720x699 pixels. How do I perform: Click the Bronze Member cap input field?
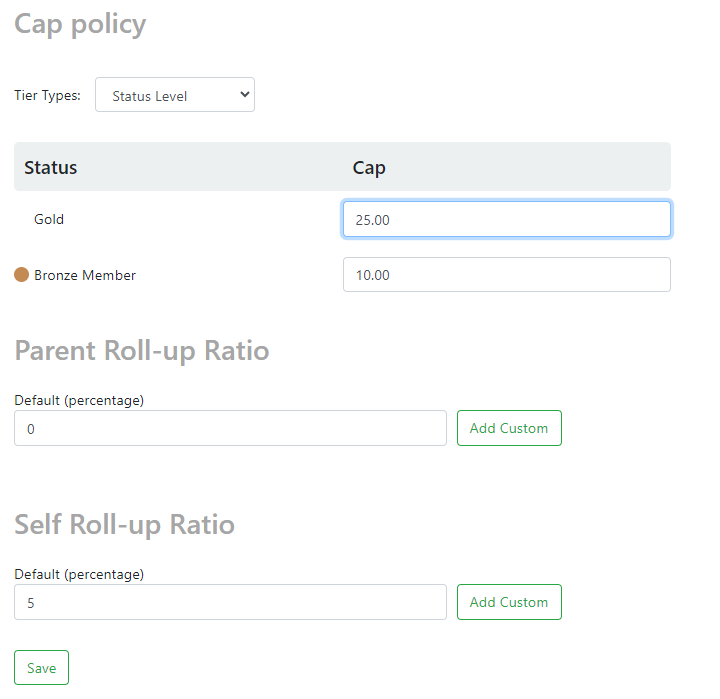point(506,275)
